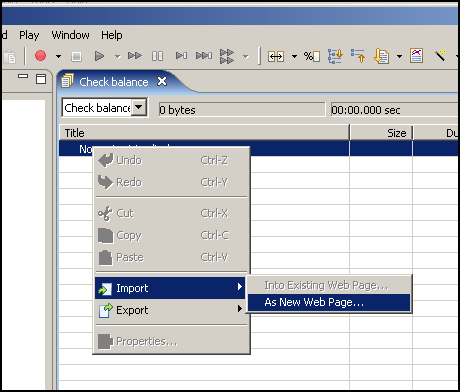
Task: Choose Paste in the context menu
Action: pos(171,257)
